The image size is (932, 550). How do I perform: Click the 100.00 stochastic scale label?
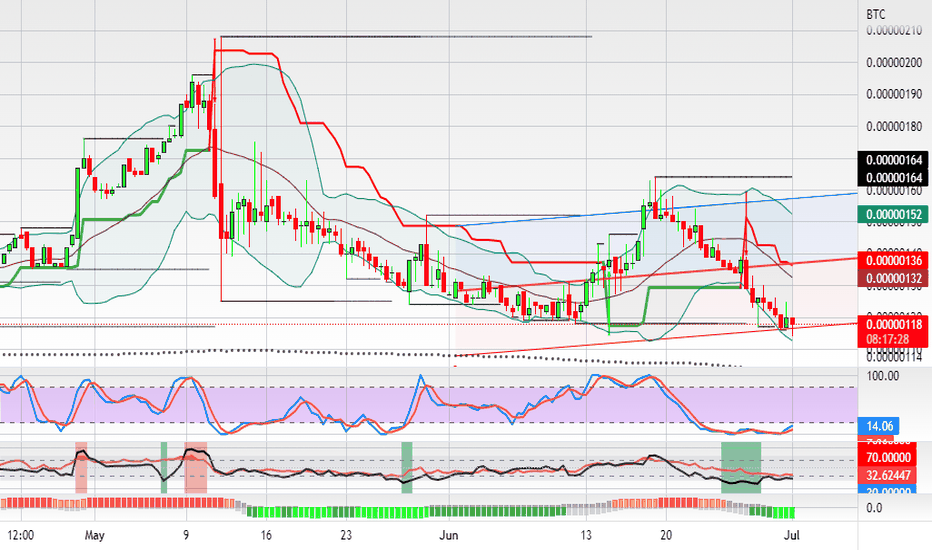tap(883, 376)
